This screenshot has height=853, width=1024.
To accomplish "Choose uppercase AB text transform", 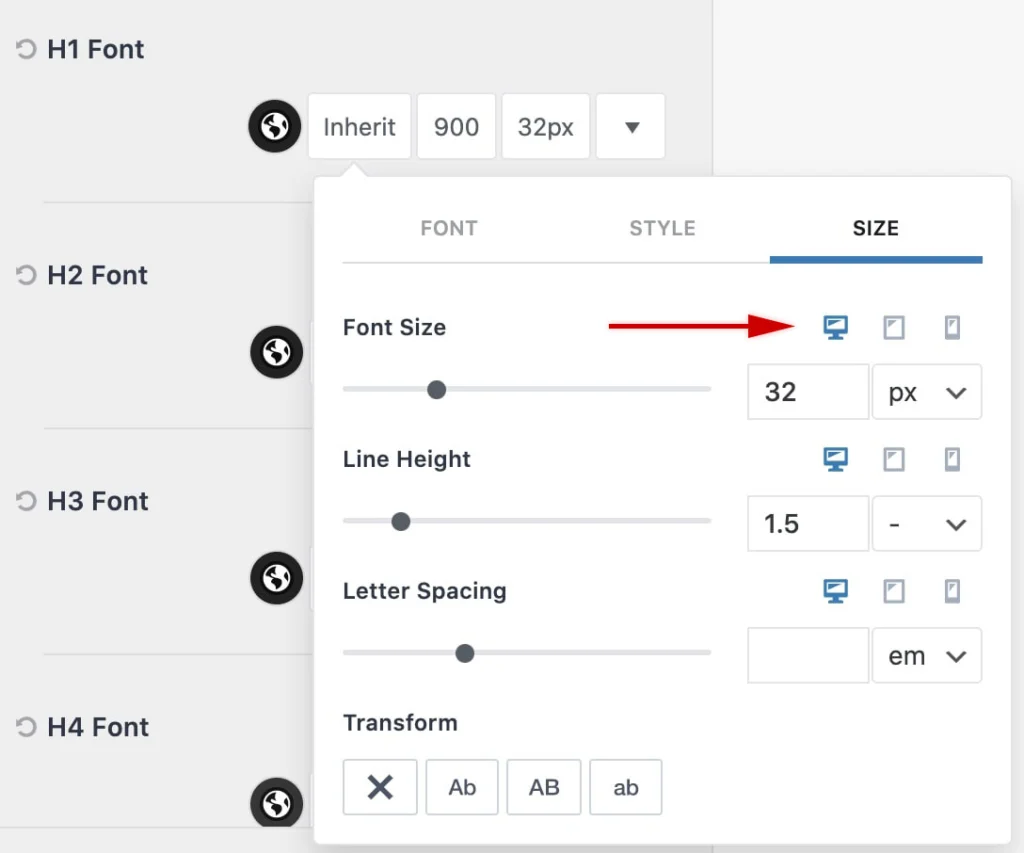I will tap(544, 787).
